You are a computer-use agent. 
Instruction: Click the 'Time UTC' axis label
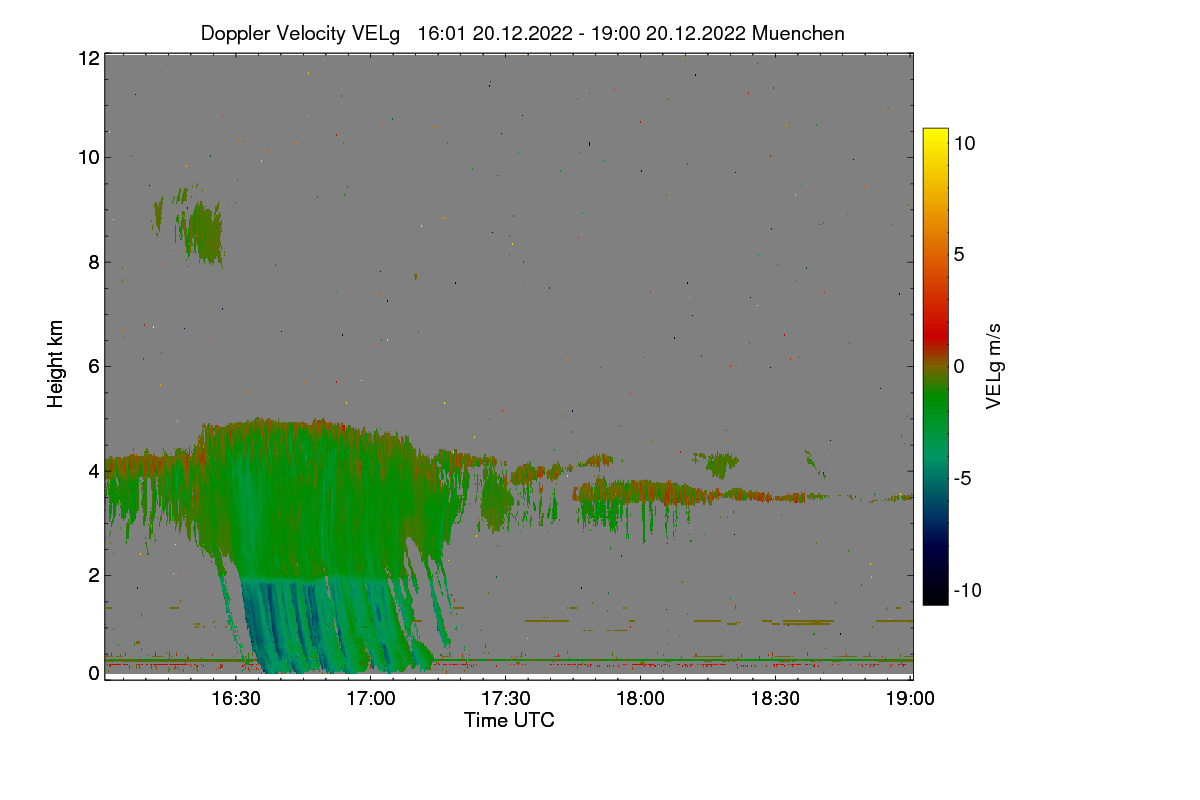pyautogui.click(x=509, y=720)
